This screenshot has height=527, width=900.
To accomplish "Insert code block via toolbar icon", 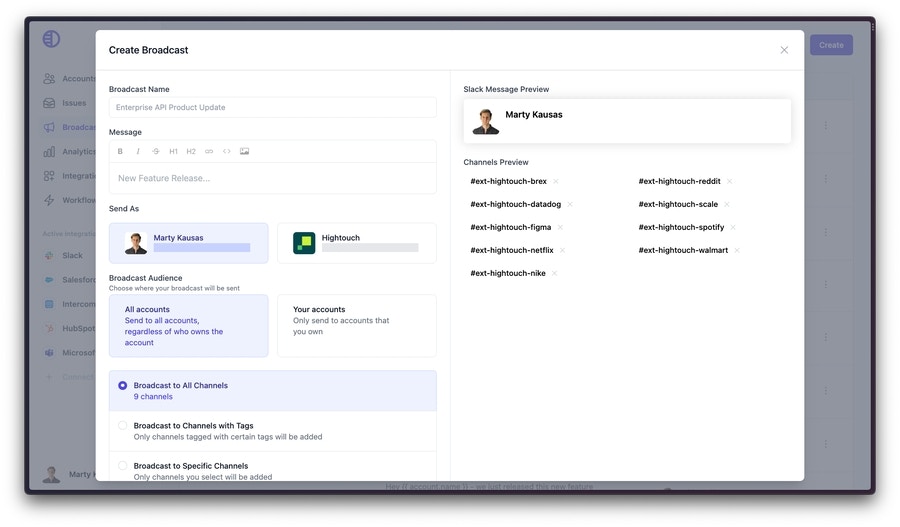I will 227,152.
